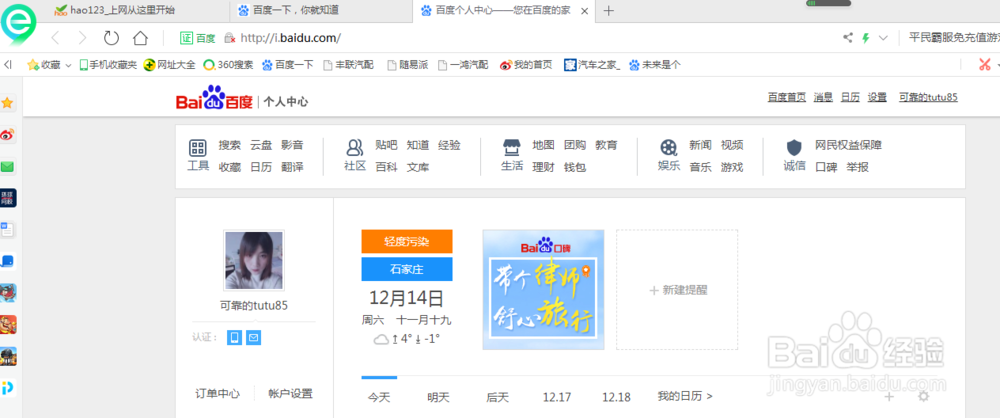Click phone verification icon

coord(235,338)
